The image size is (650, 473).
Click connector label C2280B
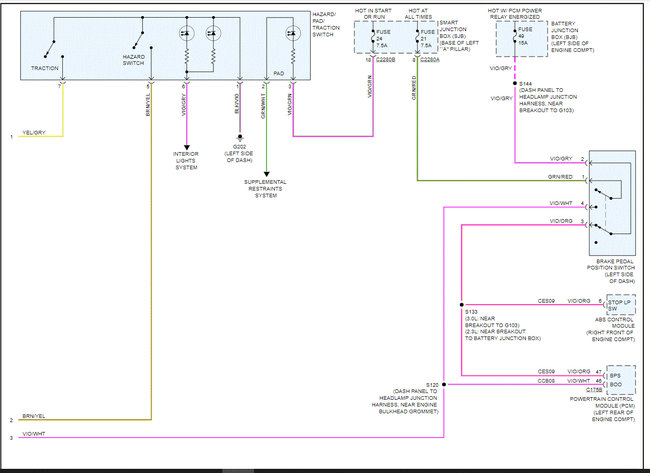point(386,60)
